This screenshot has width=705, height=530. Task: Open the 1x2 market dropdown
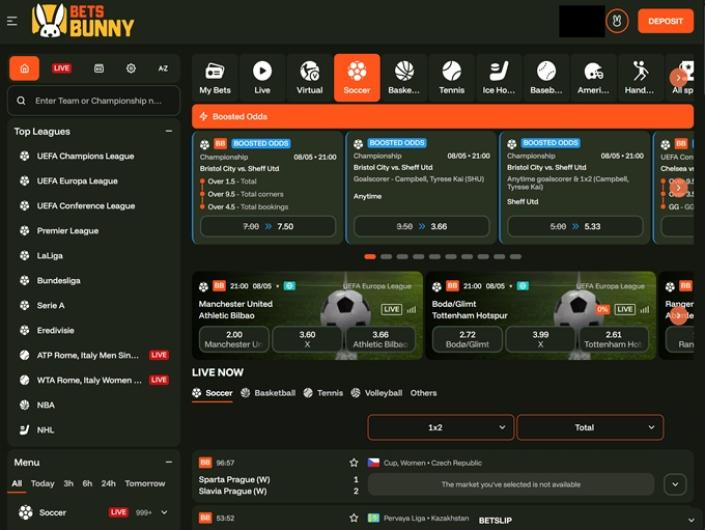click(441, 428)
